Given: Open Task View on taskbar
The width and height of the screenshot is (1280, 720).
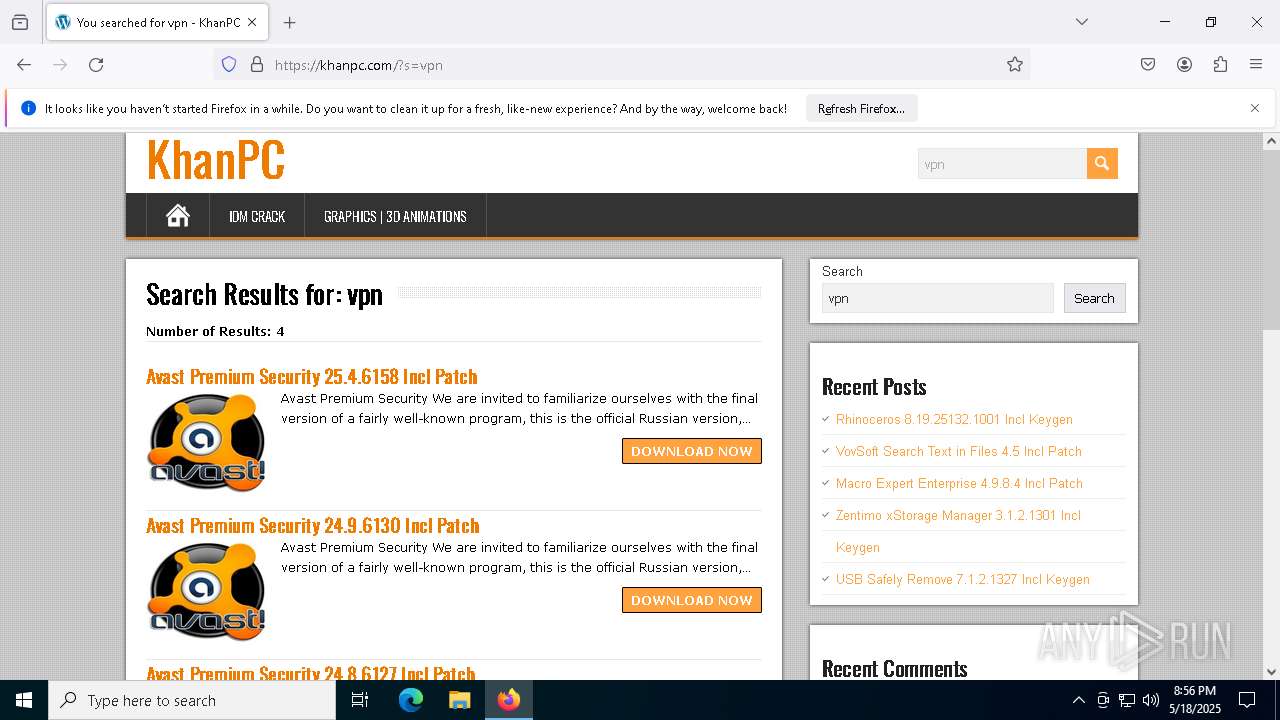Looking at the screenshot, I should (360, 700).
